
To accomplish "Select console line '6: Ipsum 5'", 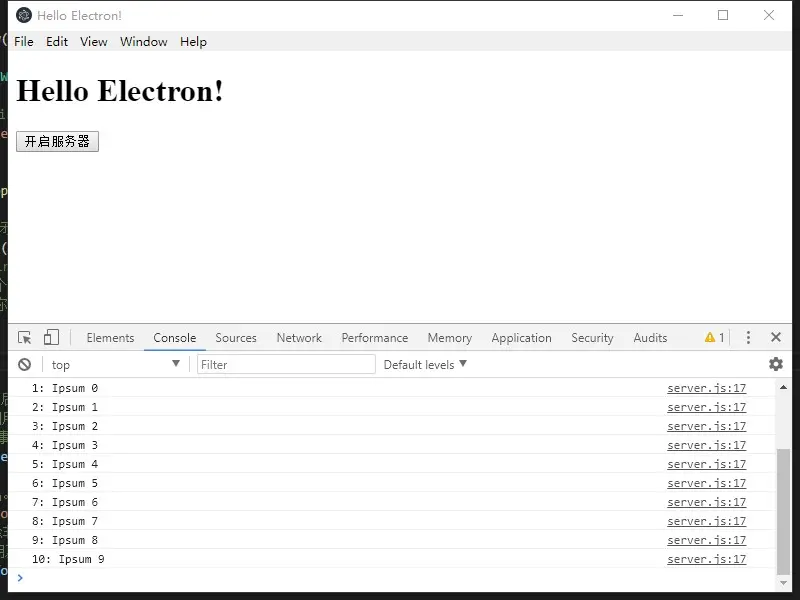I will click(65, 483).
